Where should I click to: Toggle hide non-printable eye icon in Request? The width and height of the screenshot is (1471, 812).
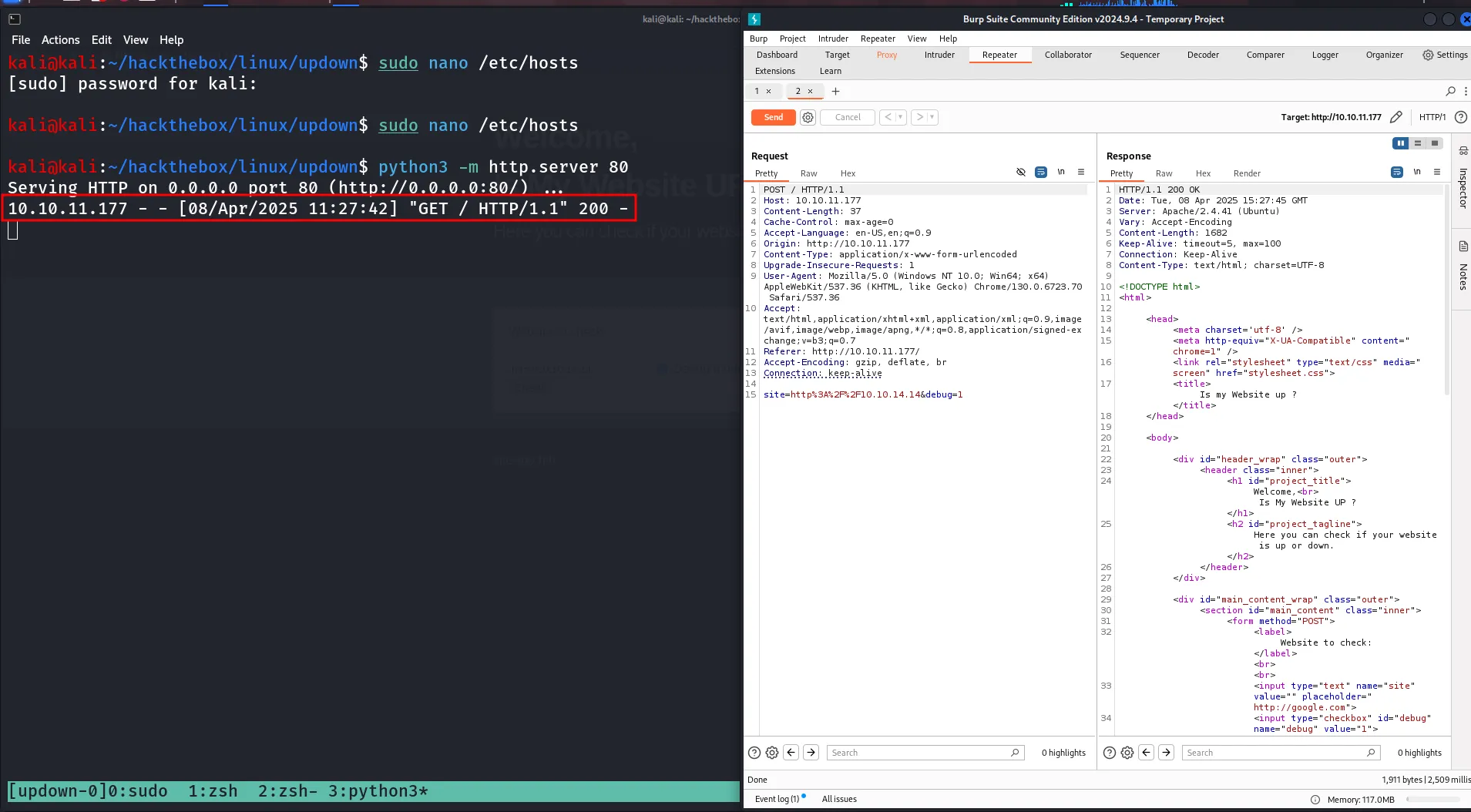click(x=1021, y=172)
